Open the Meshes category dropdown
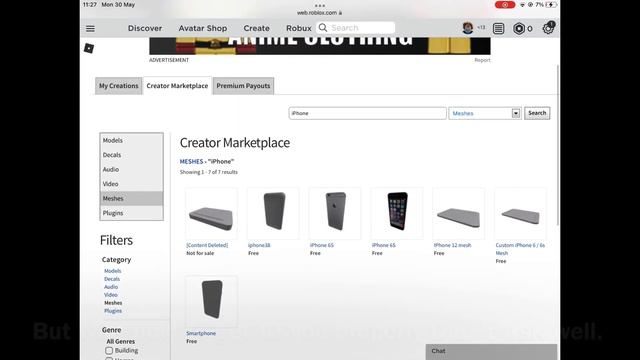 pos(485,113)
